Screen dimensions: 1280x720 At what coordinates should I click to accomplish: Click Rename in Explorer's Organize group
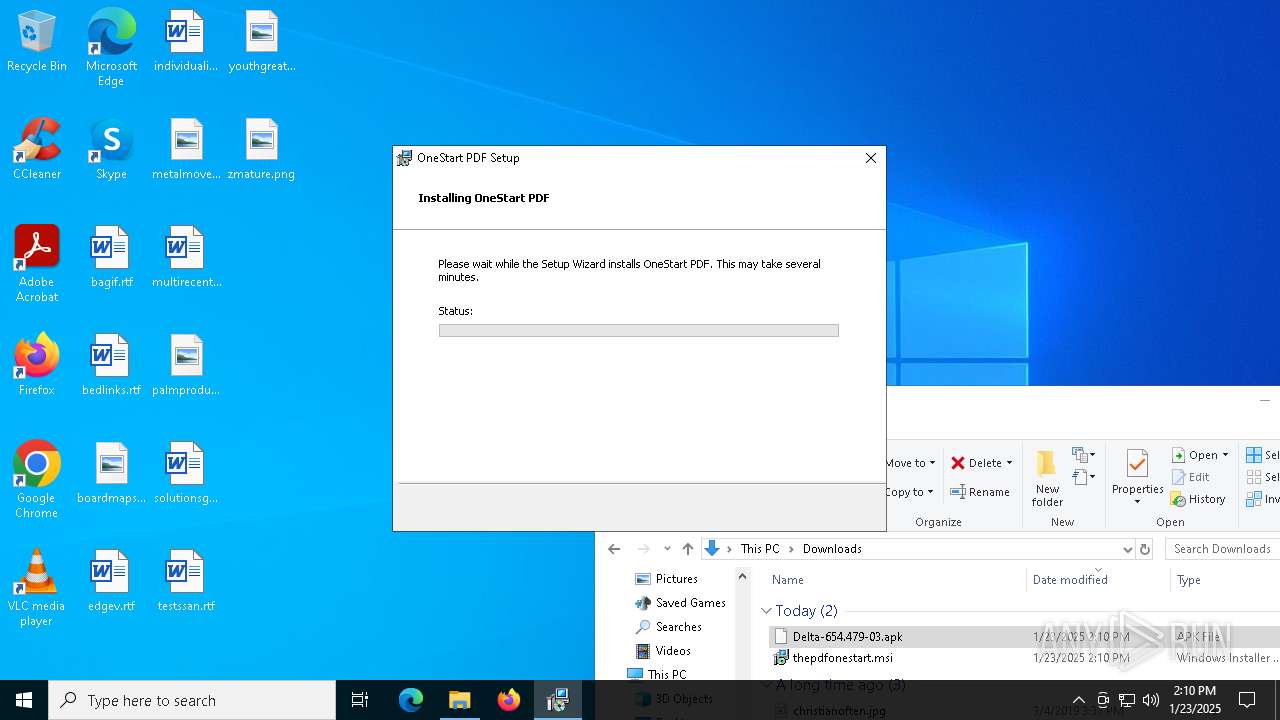(x=979, y=492)
